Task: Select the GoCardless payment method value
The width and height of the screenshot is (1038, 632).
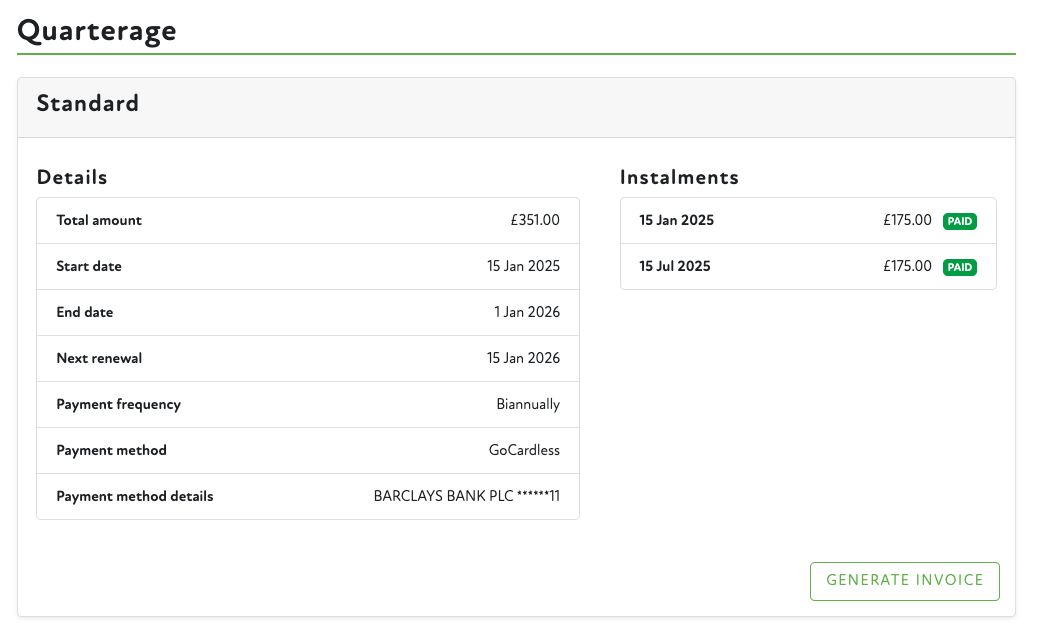Action: tap(524, 451)
